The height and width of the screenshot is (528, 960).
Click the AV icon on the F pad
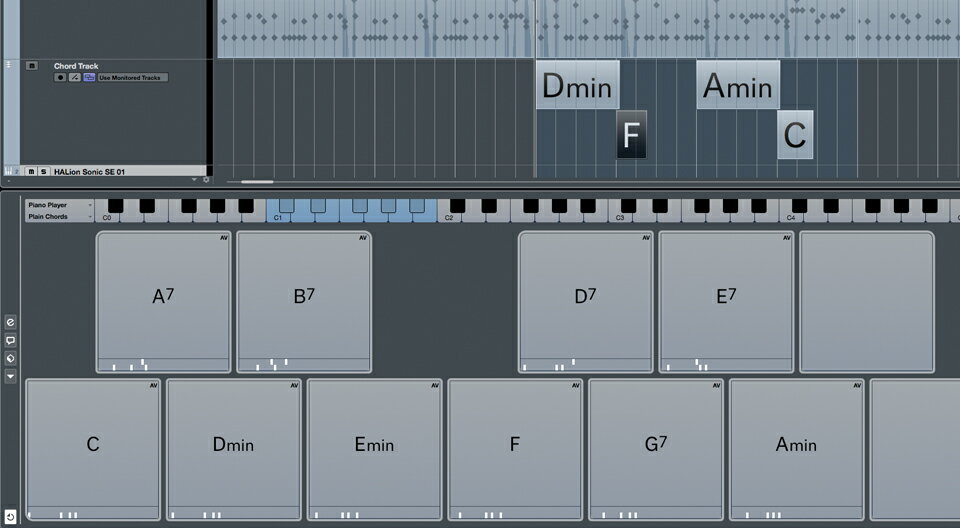pos(576,385)
